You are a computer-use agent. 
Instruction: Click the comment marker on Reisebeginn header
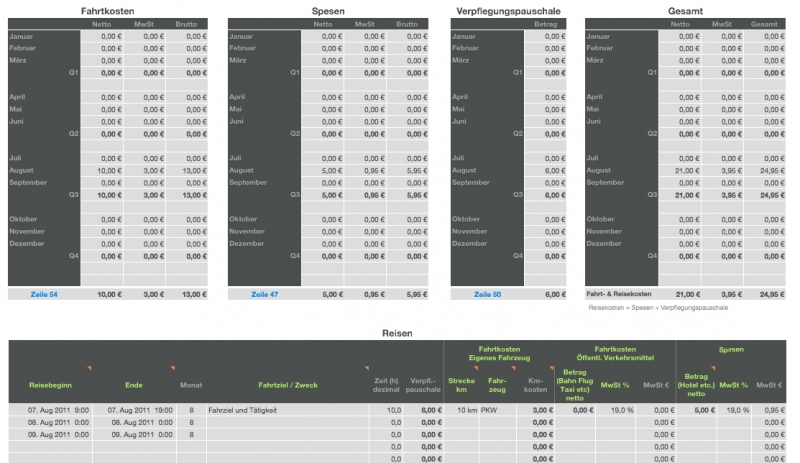[90, 369]
